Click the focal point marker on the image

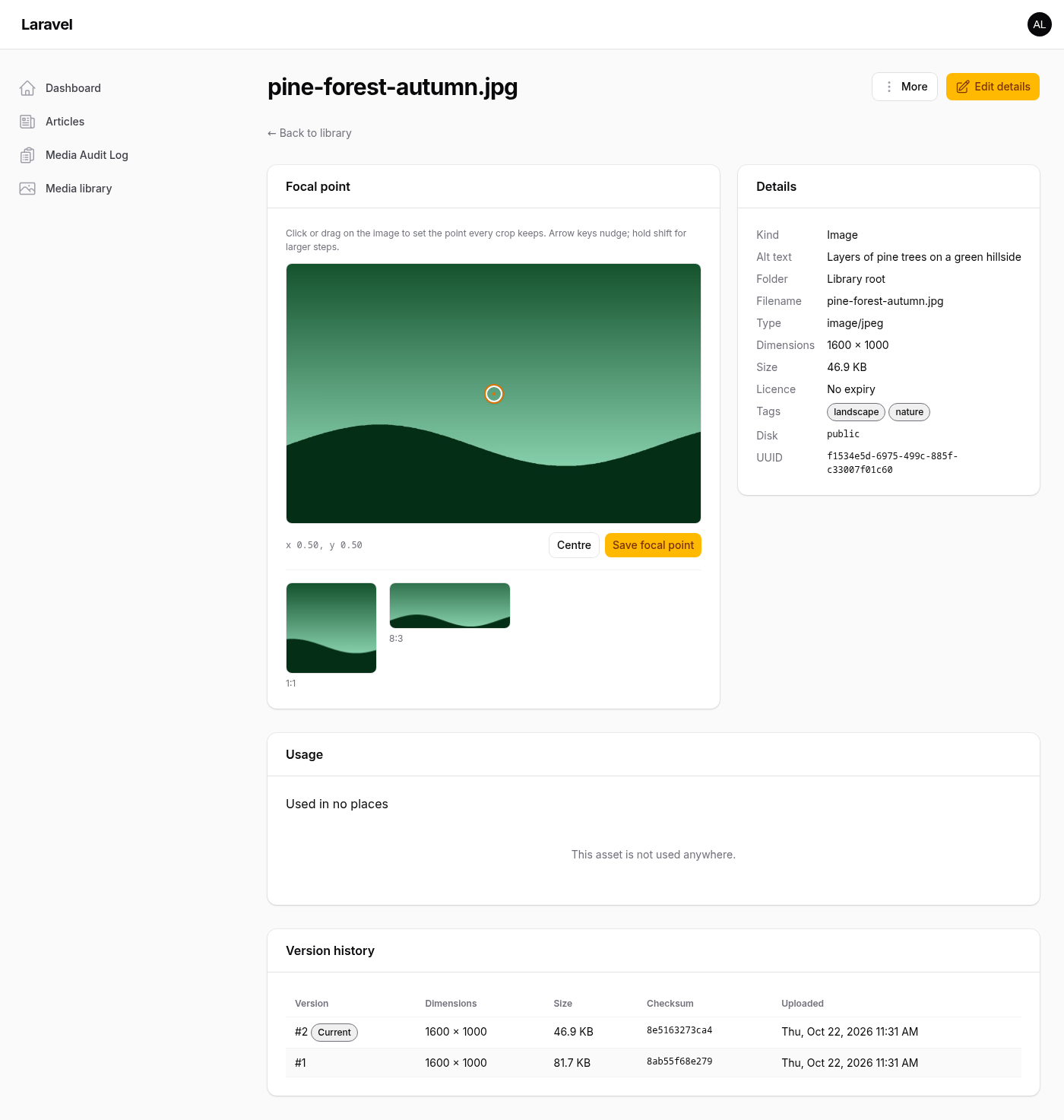(x=494, y=394)
